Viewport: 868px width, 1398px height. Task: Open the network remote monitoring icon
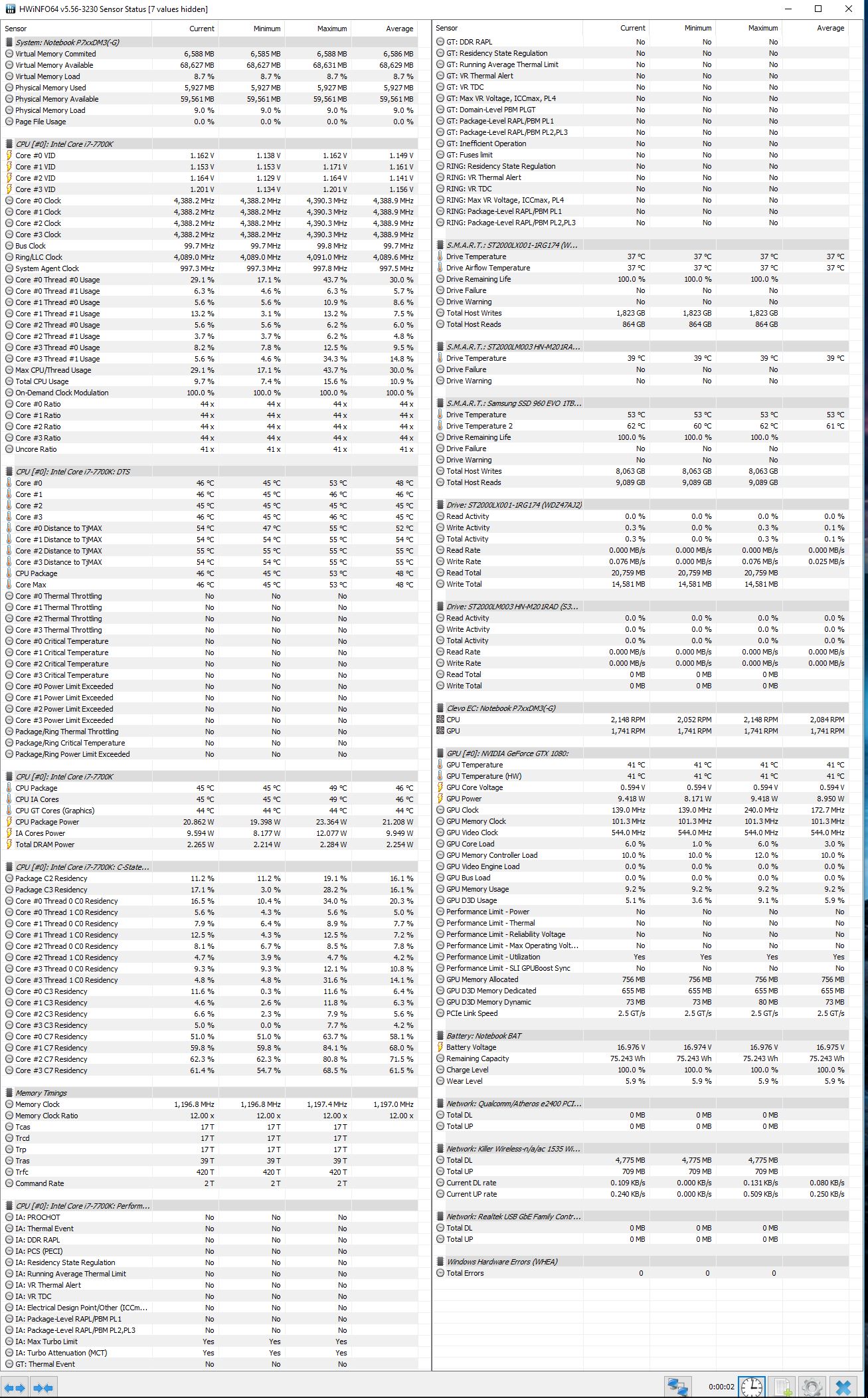coord(677,1387)
